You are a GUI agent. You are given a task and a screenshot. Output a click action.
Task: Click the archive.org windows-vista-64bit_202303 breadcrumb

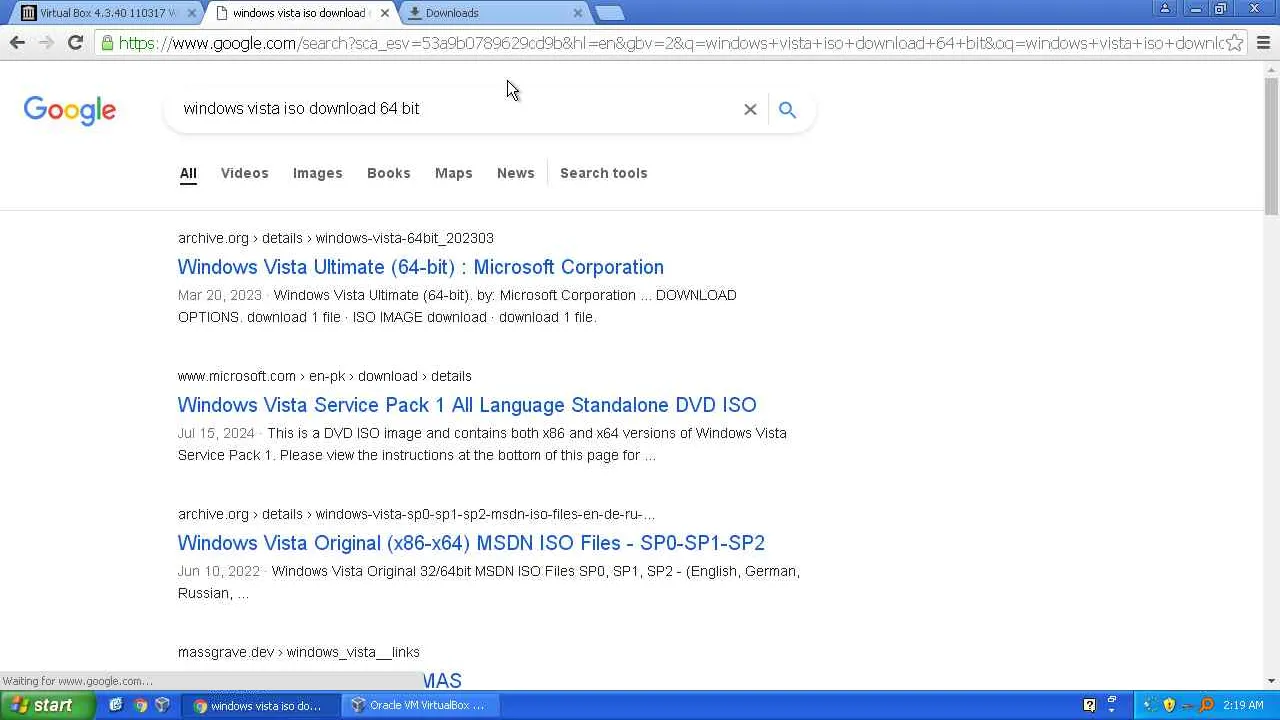tap(336, 238)
